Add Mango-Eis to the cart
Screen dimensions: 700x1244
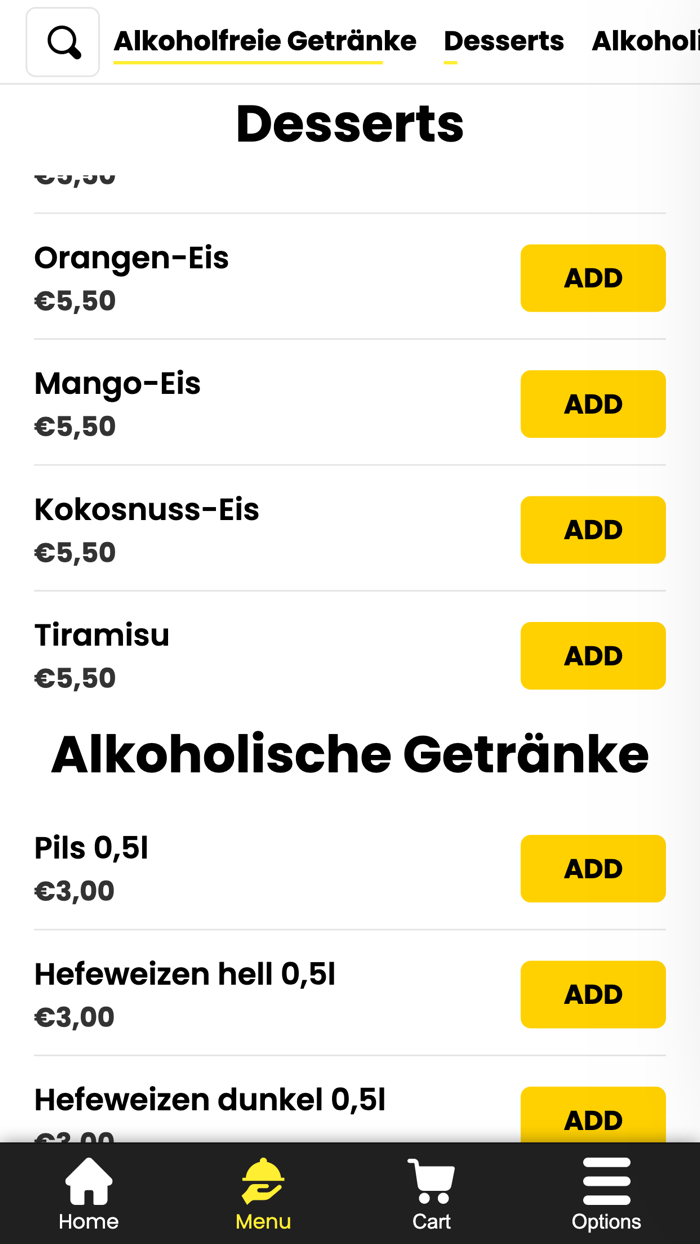tap(592, 404)
